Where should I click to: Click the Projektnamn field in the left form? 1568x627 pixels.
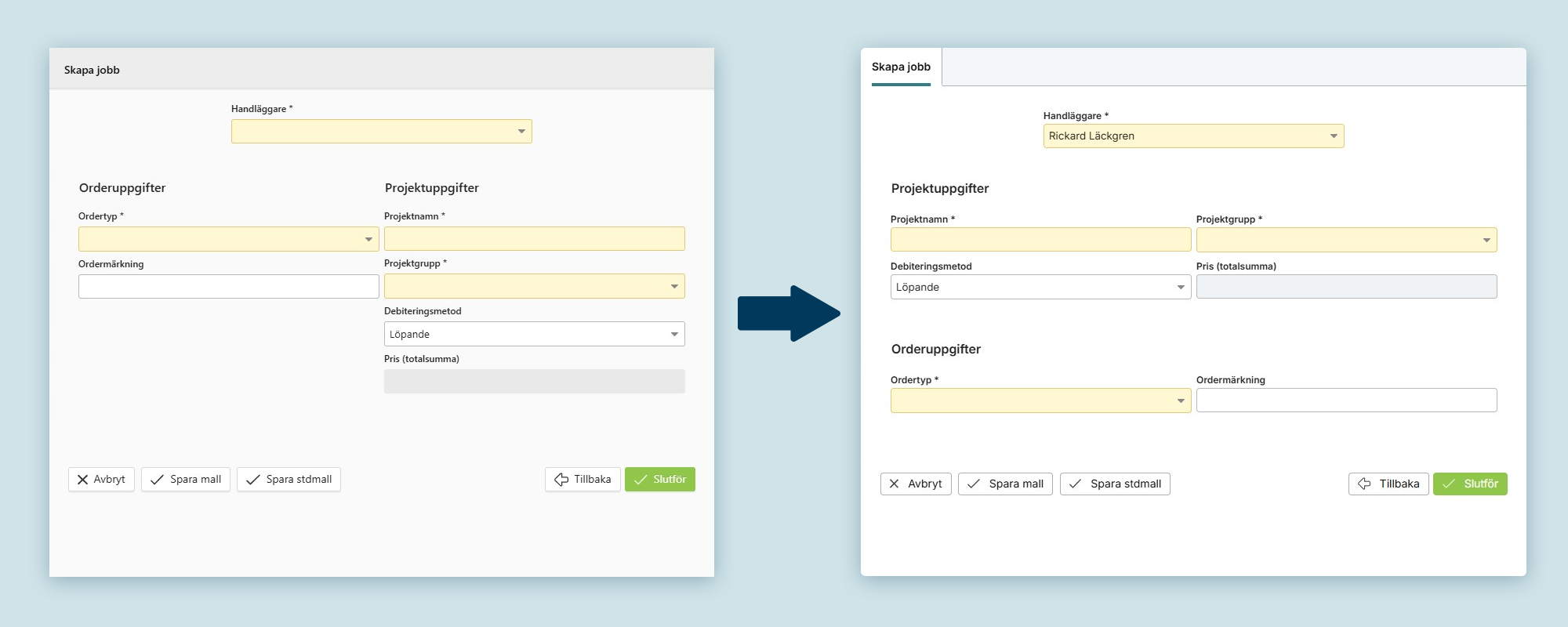pyautogui.click(x=534, y=239)
